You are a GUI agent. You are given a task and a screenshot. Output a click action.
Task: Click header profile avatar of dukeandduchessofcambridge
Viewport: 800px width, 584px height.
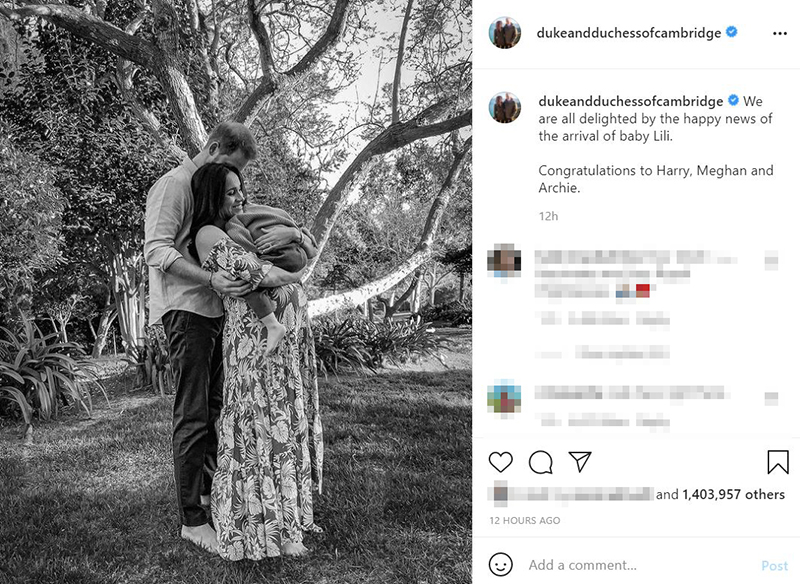[x=505, y=33]
